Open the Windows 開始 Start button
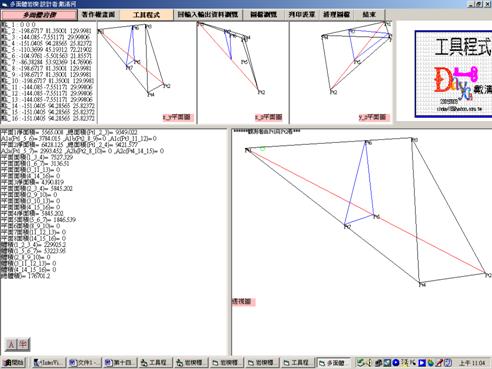 tap(14, 362)
